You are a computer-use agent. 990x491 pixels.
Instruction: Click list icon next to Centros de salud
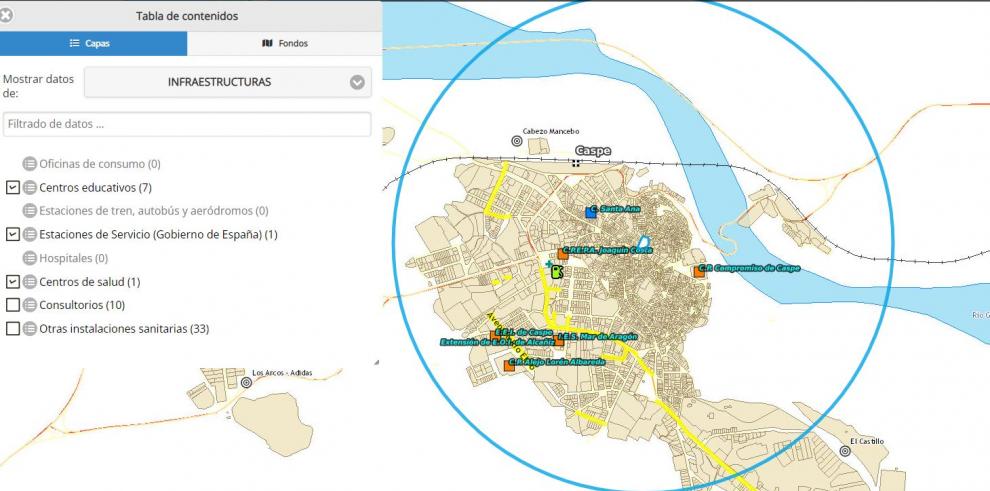(x=29, y=282)
